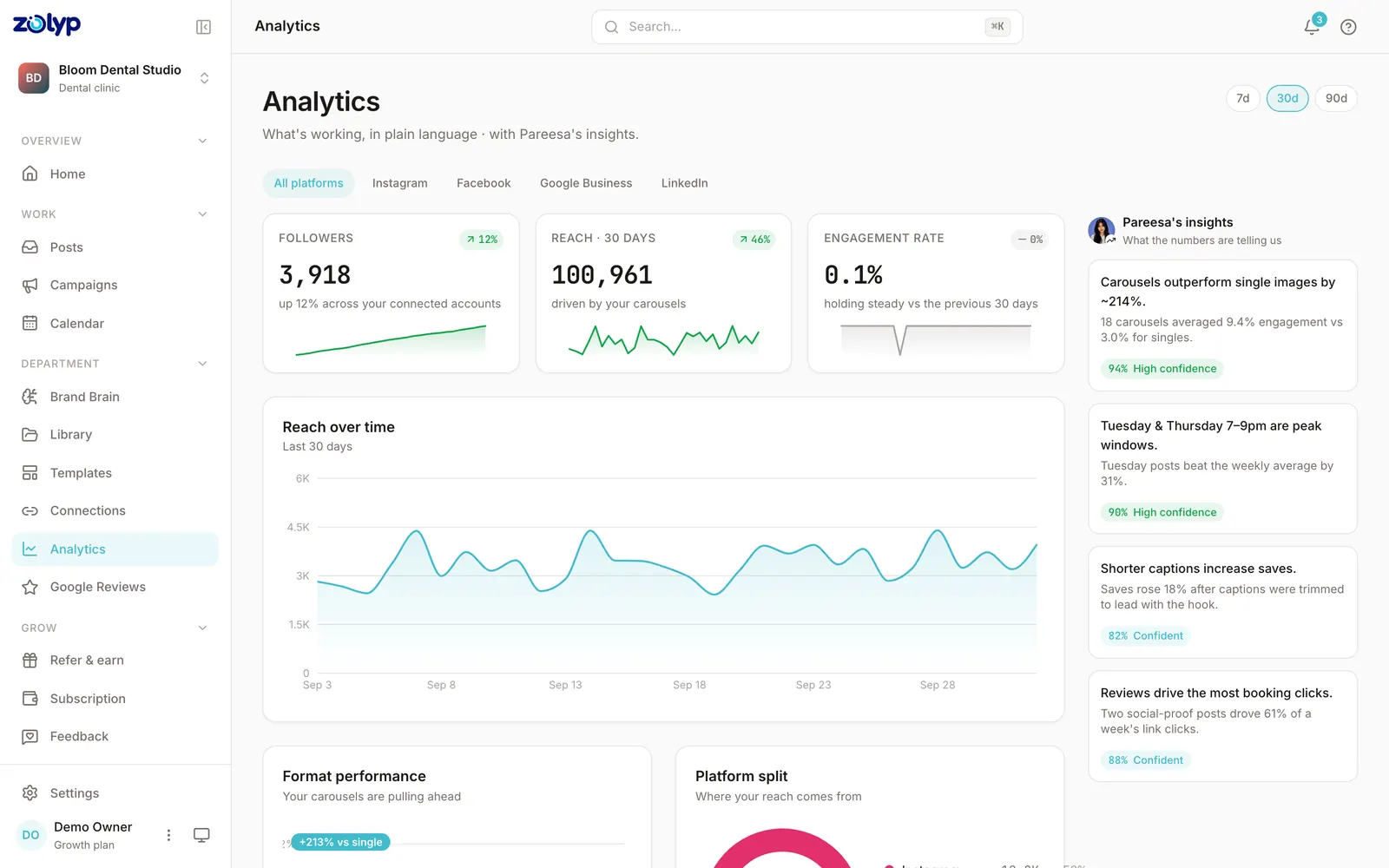Open Demo Owner three-dot menu

(x=168, y=835)
